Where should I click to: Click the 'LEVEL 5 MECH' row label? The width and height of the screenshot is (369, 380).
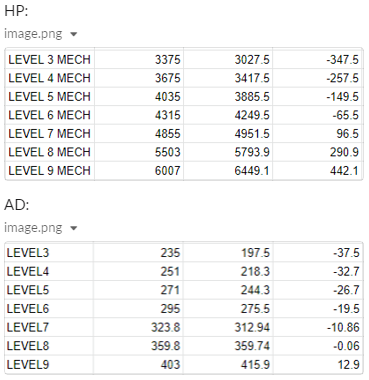point(50,97)
